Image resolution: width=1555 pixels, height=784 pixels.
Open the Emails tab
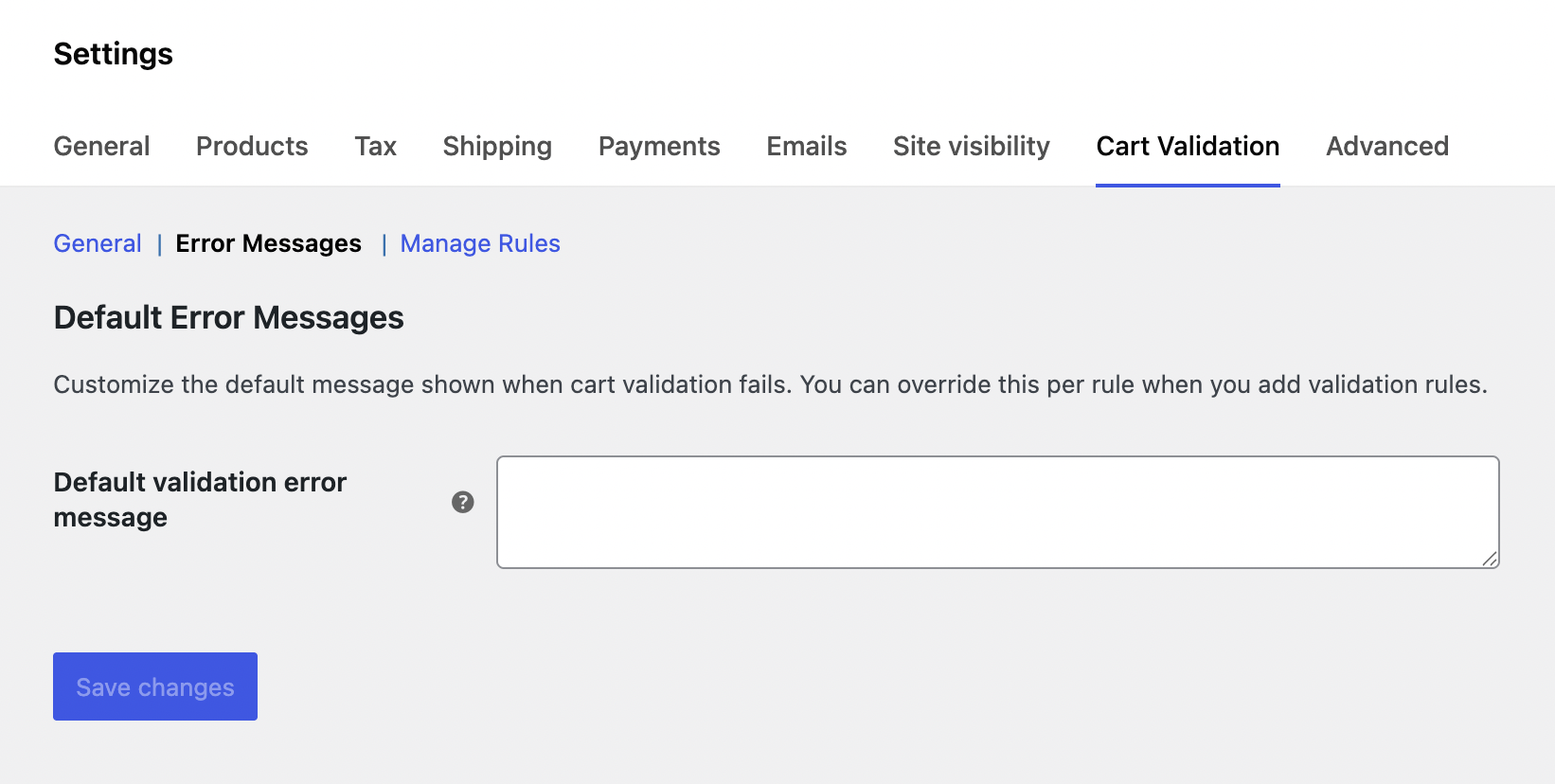click(806, 146)
